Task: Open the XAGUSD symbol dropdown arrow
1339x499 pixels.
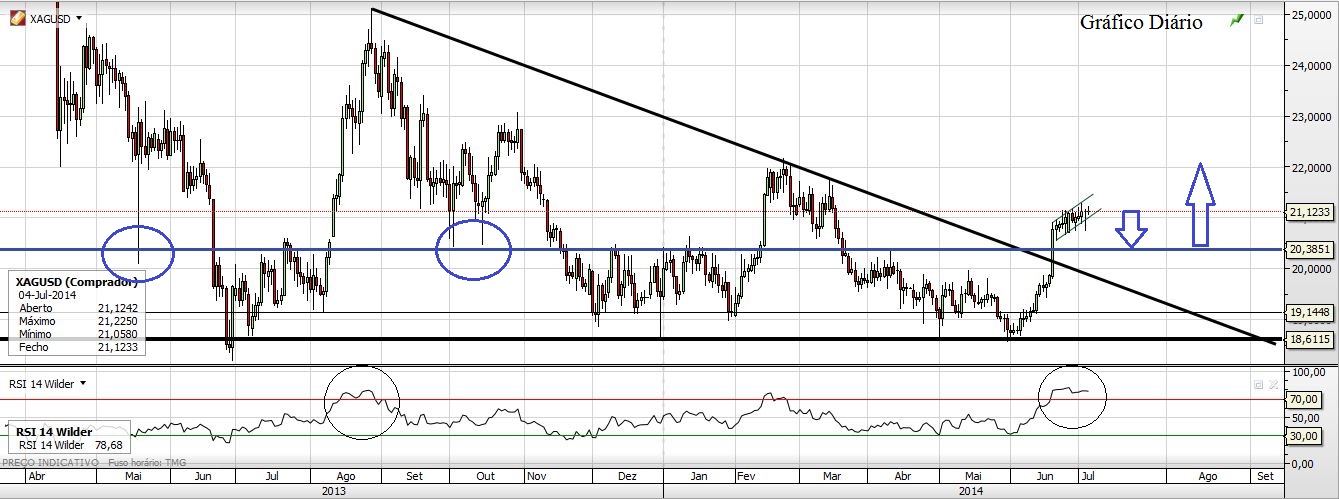Action: point(79,19)
